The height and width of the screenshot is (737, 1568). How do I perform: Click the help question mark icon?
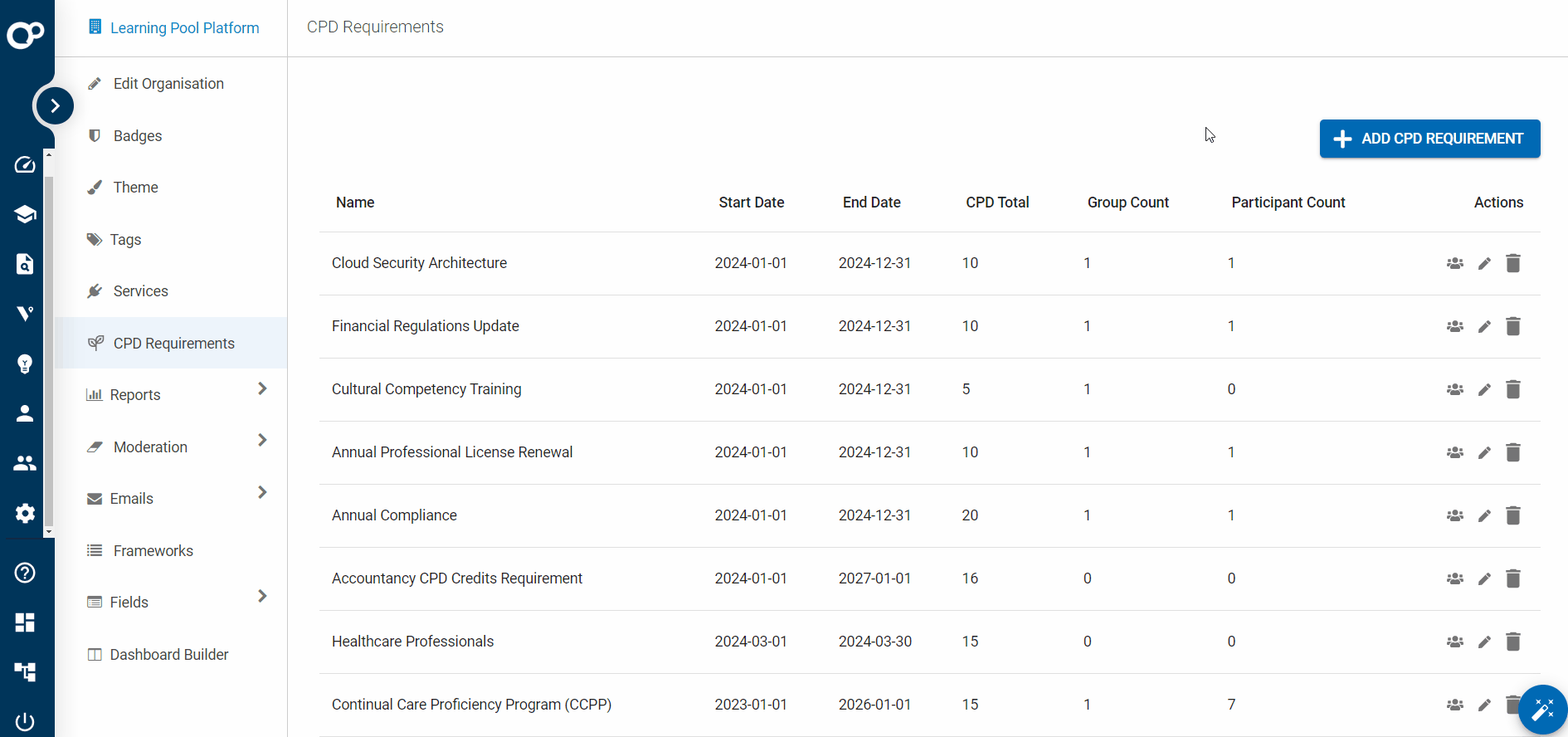point(25,573)
